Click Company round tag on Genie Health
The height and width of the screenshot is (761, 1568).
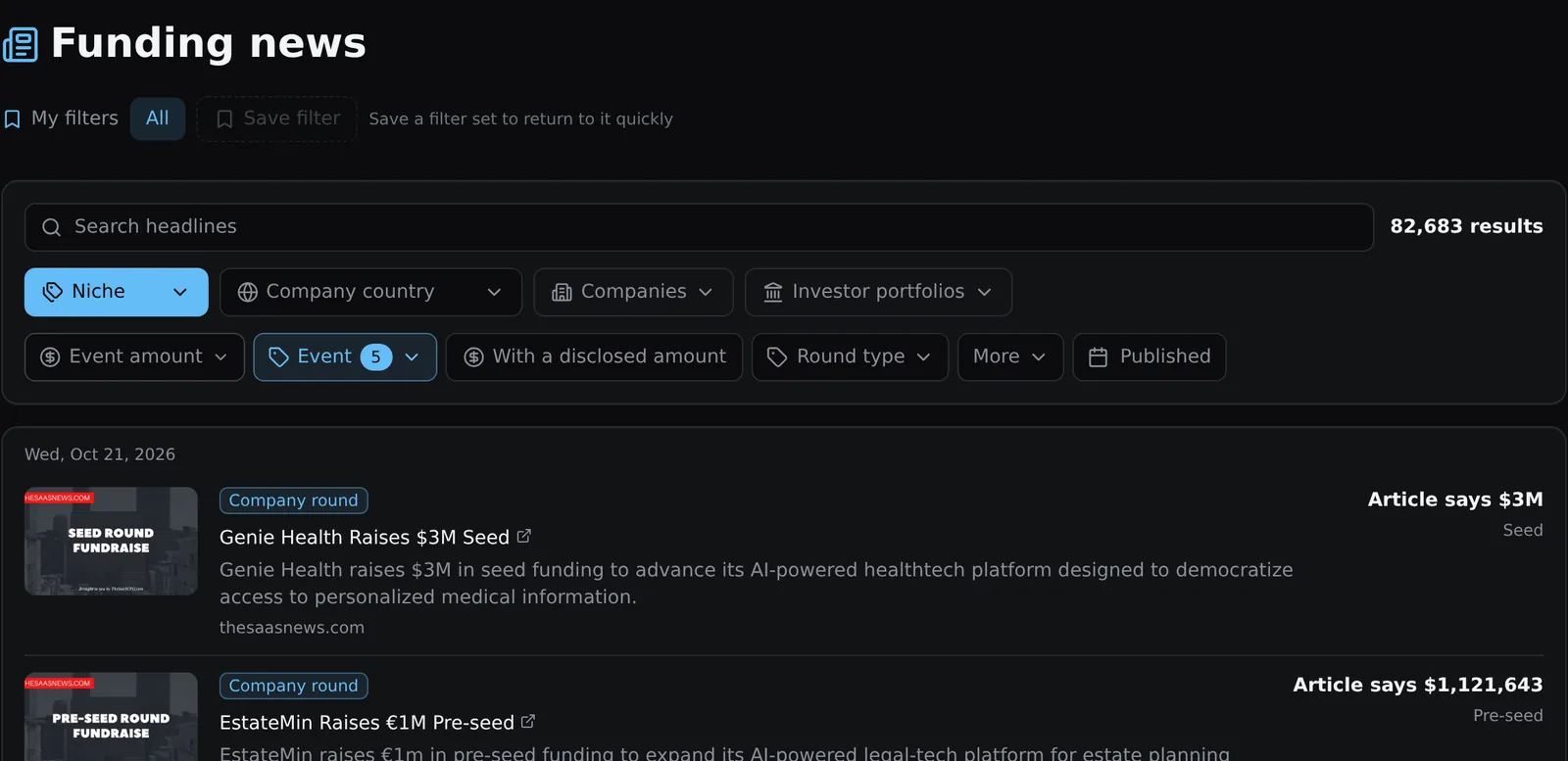pos(294,500)
